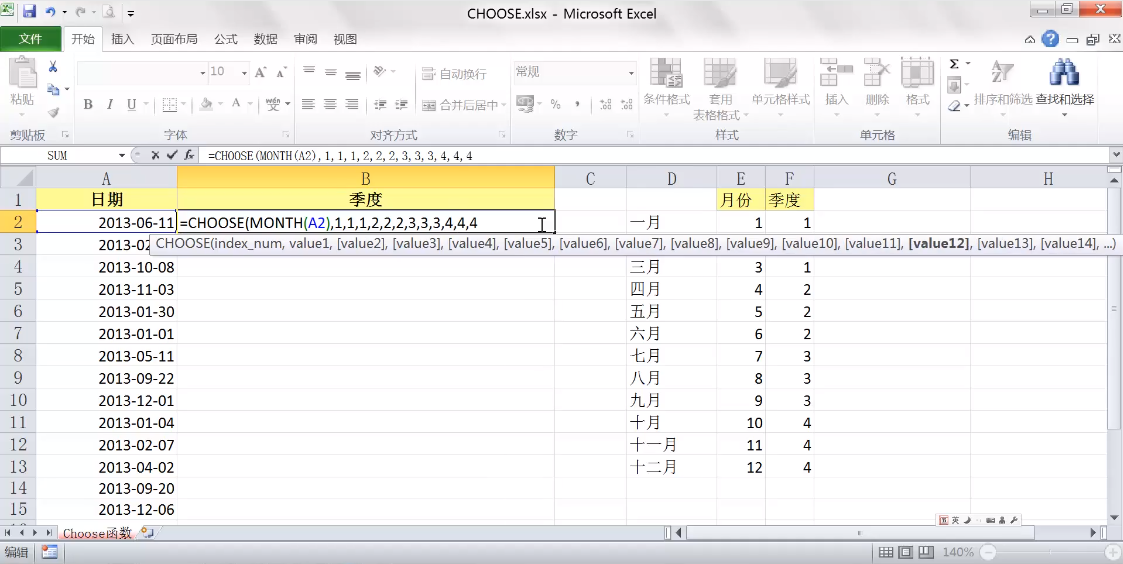Click the blue Help question icon
This screenshot has height=564, width=1123.
[1050, 39]
